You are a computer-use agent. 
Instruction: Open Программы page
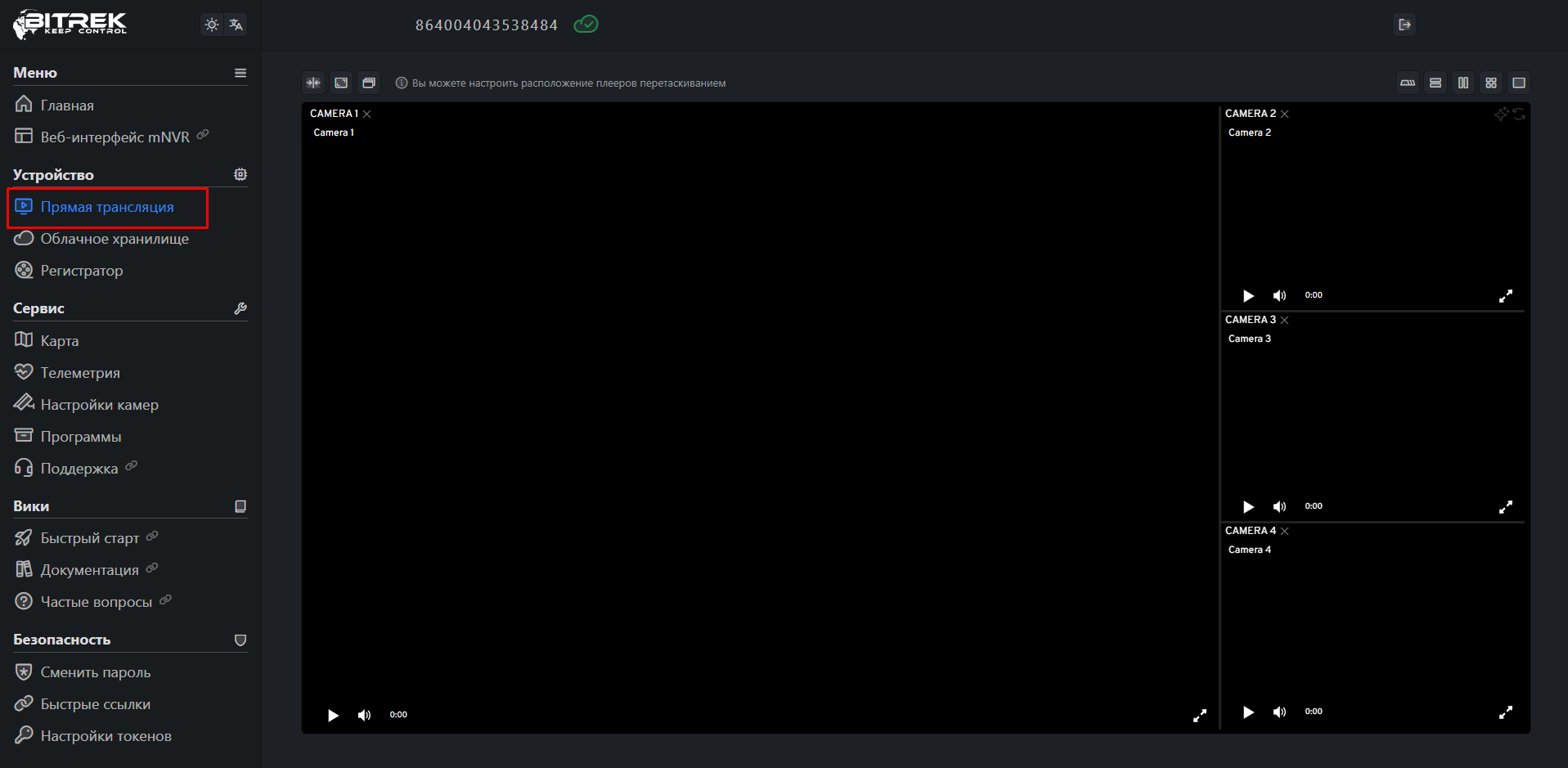68,436
